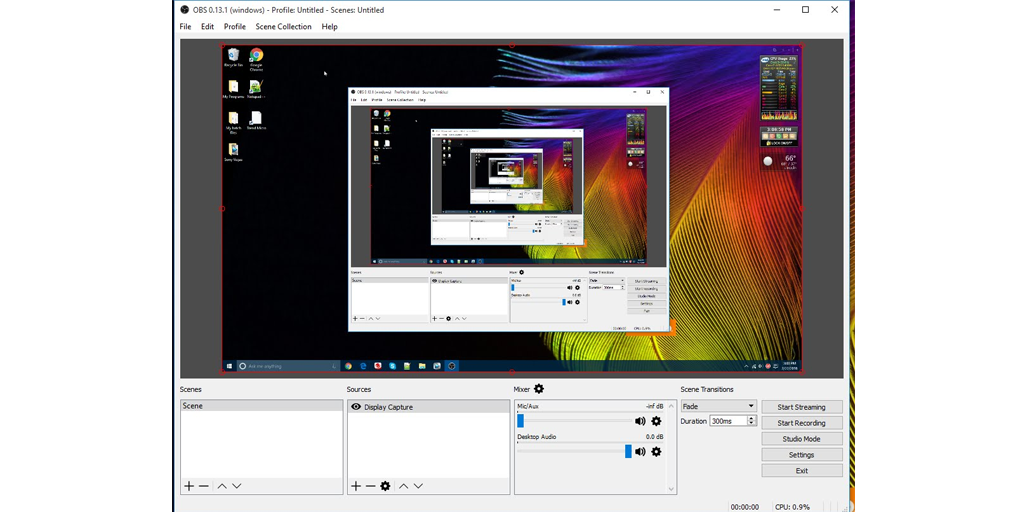Click the Google Chrome desktop icon in the preview
Viewport: 1024px width, 512px height.
[256, 58]
